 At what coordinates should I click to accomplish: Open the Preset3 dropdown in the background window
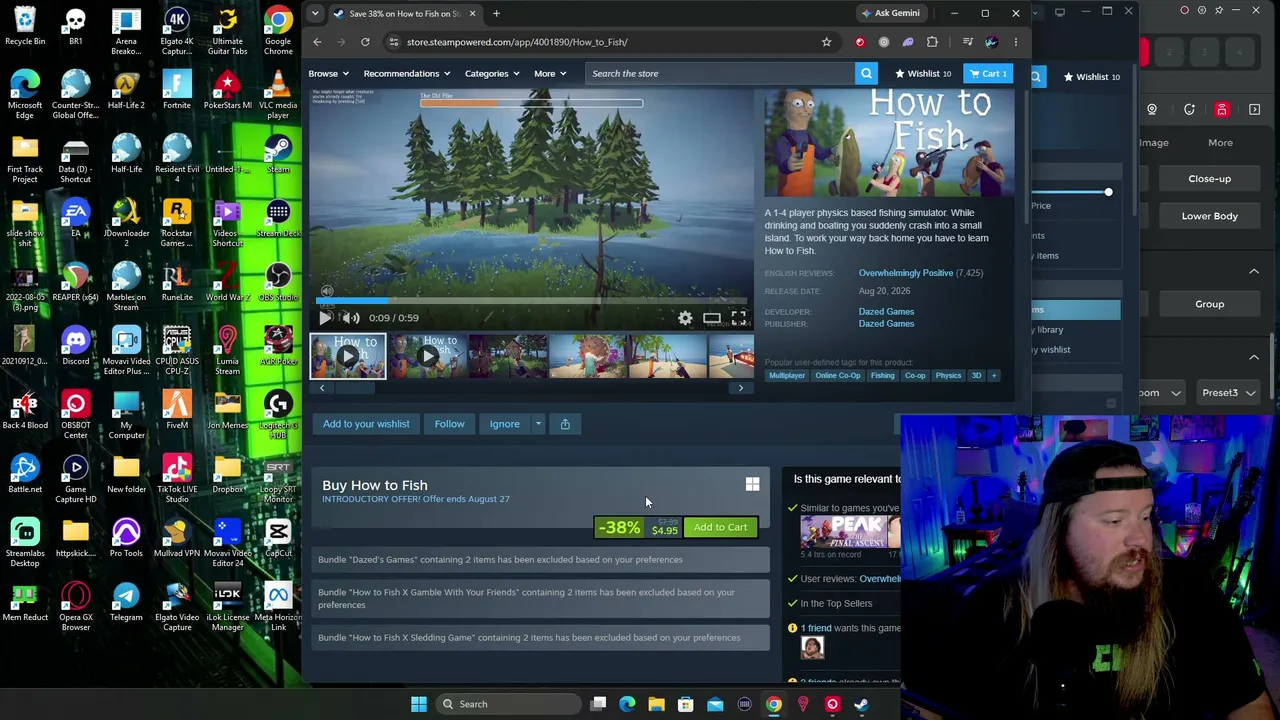click(x=1228, y=393)
